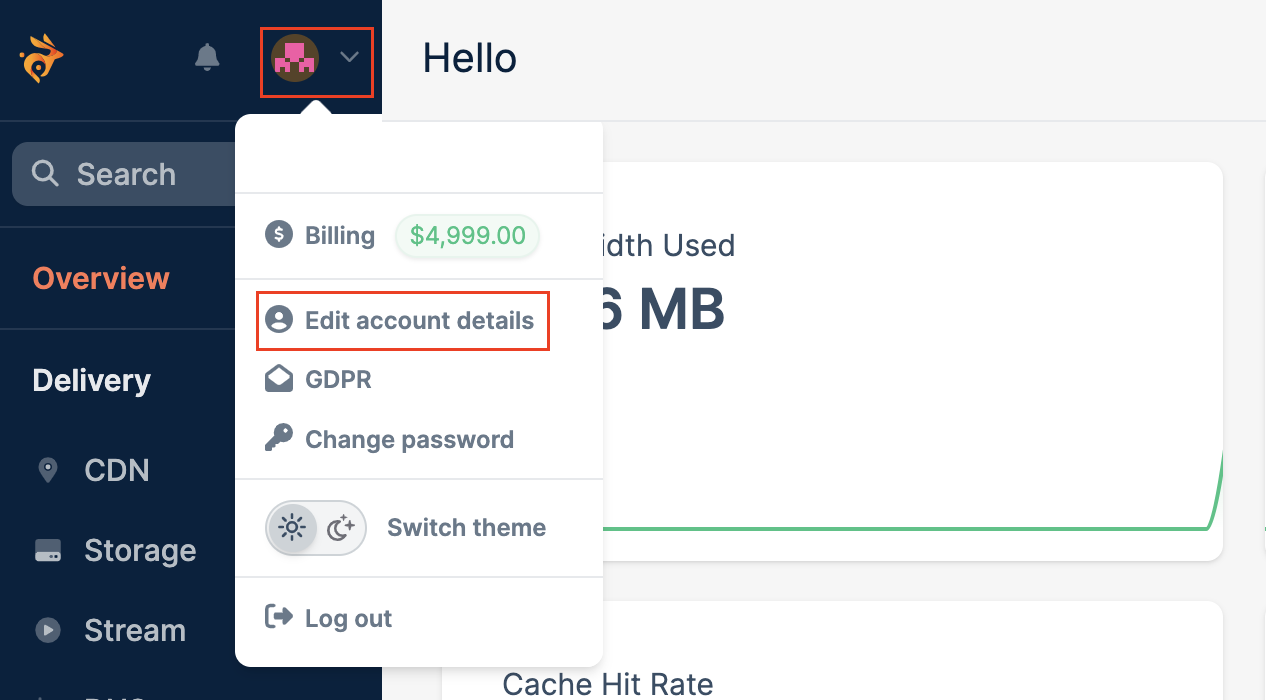1266x700 pixels.
Task: Open CDN from the sidebar
Action: tap(117, 470)
